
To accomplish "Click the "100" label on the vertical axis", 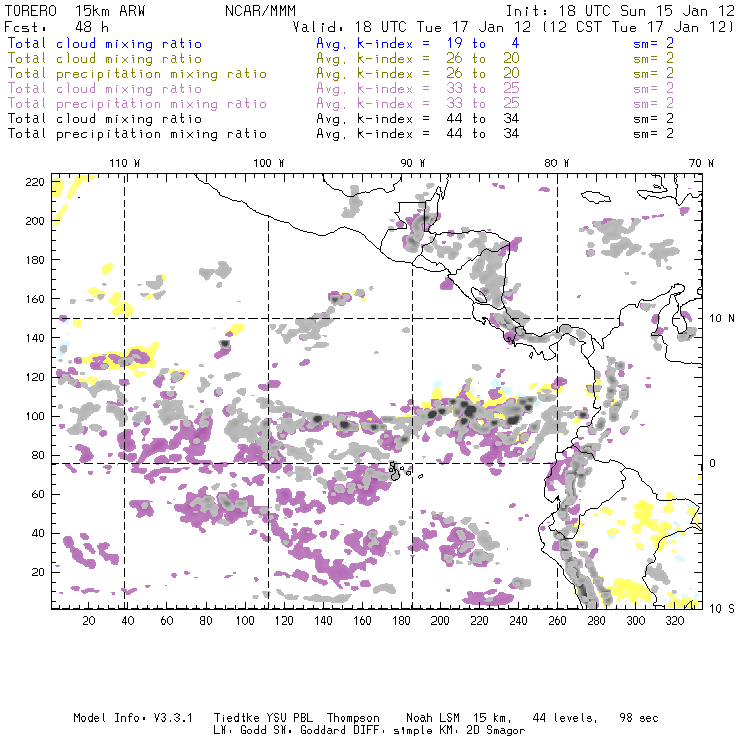I will tap(34, 416).
